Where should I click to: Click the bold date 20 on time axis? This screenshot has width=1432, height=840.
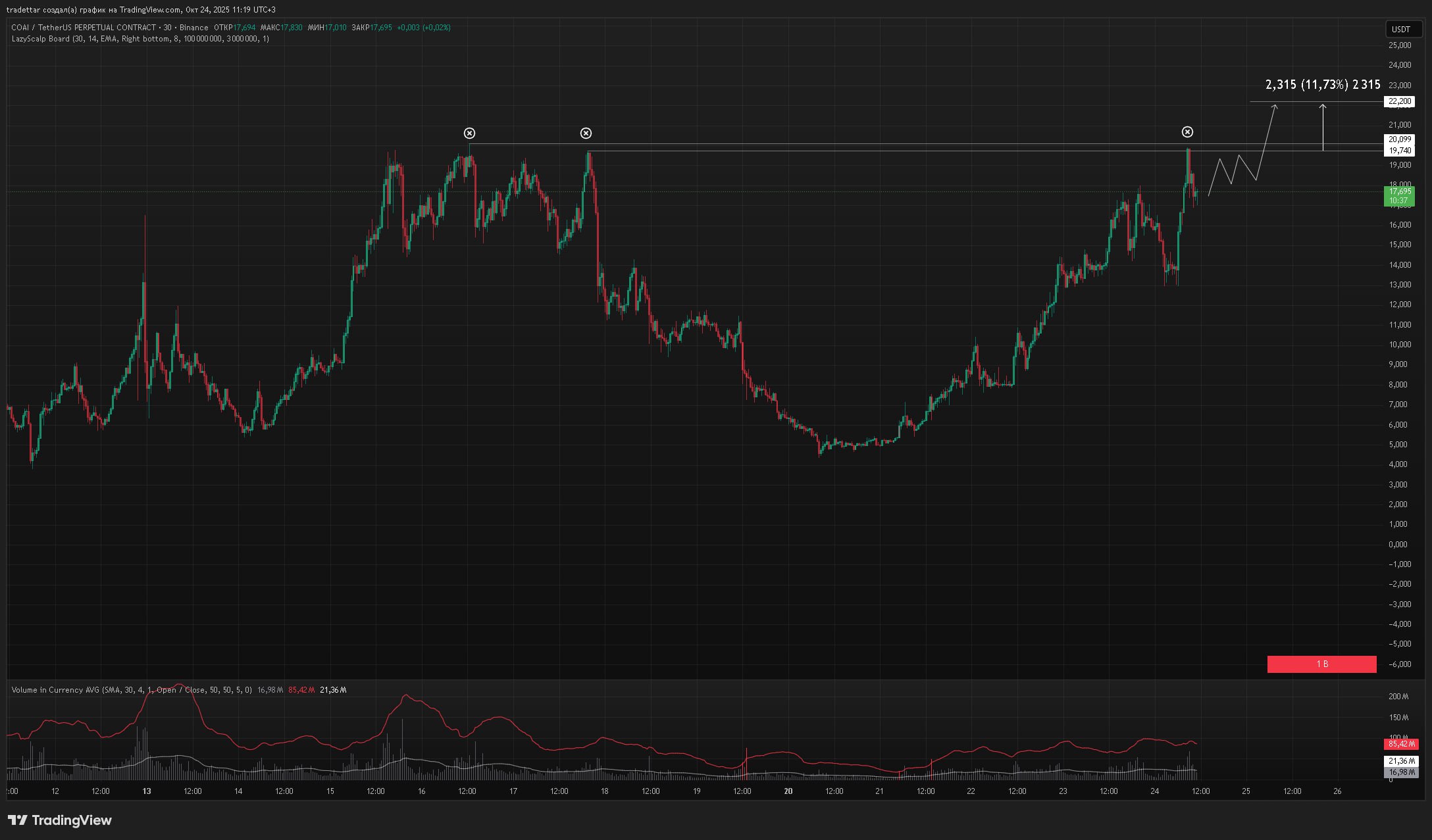[x=788, y=791]
